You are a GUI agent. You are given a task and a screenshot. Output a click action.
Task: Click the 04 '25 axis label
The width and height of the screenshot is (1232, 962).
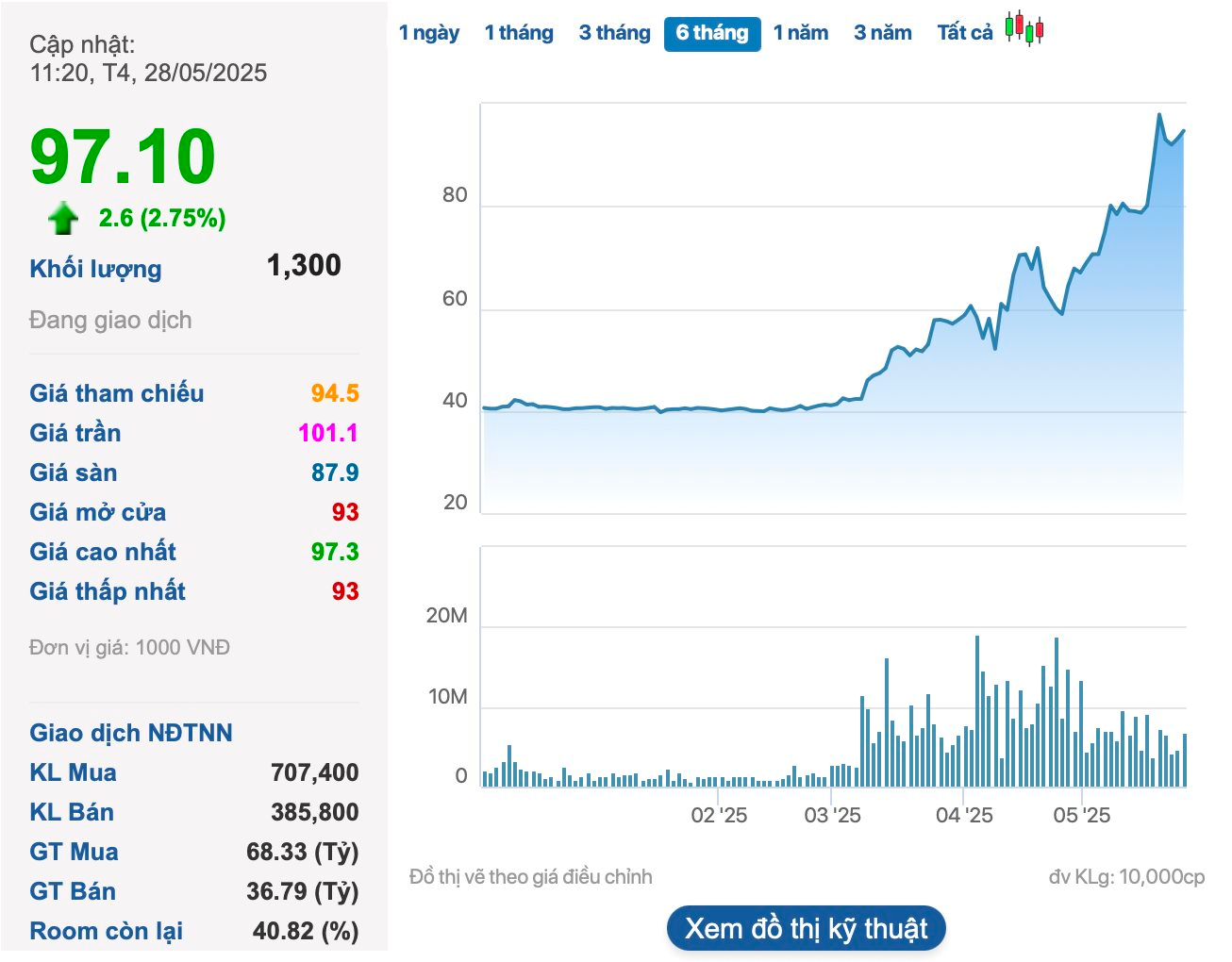tap(963, 815)
